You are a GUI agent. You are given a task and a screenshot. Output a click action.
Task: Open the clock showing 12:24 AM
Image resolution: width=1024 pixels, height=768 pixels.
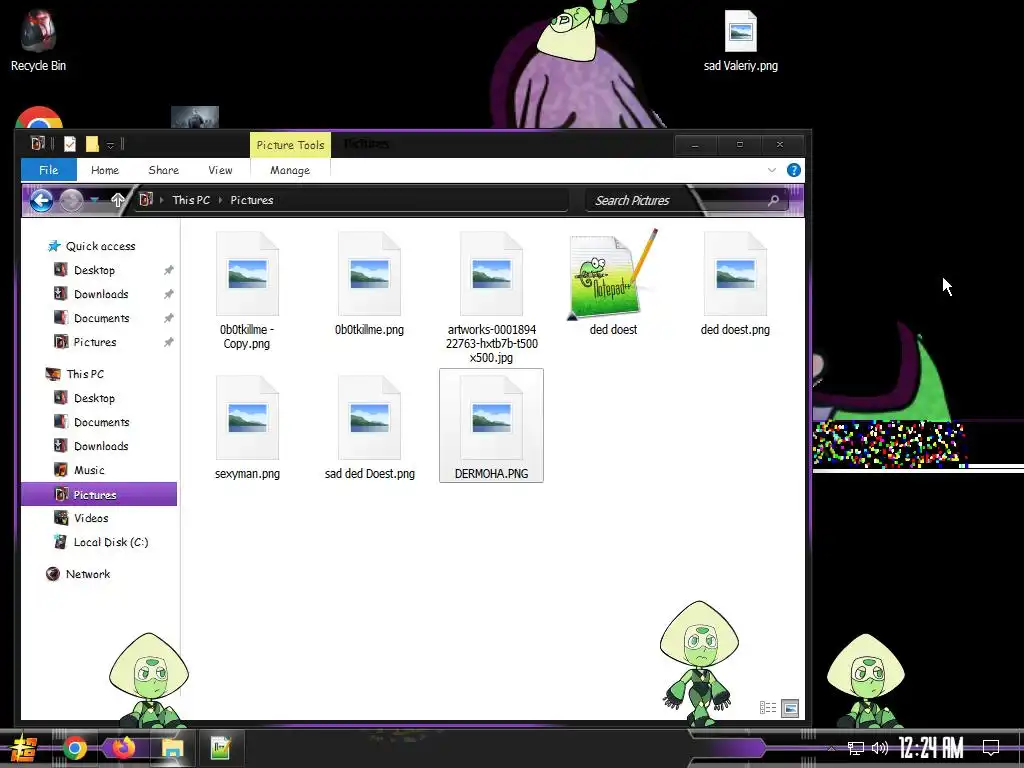click(x=931, y=748)
